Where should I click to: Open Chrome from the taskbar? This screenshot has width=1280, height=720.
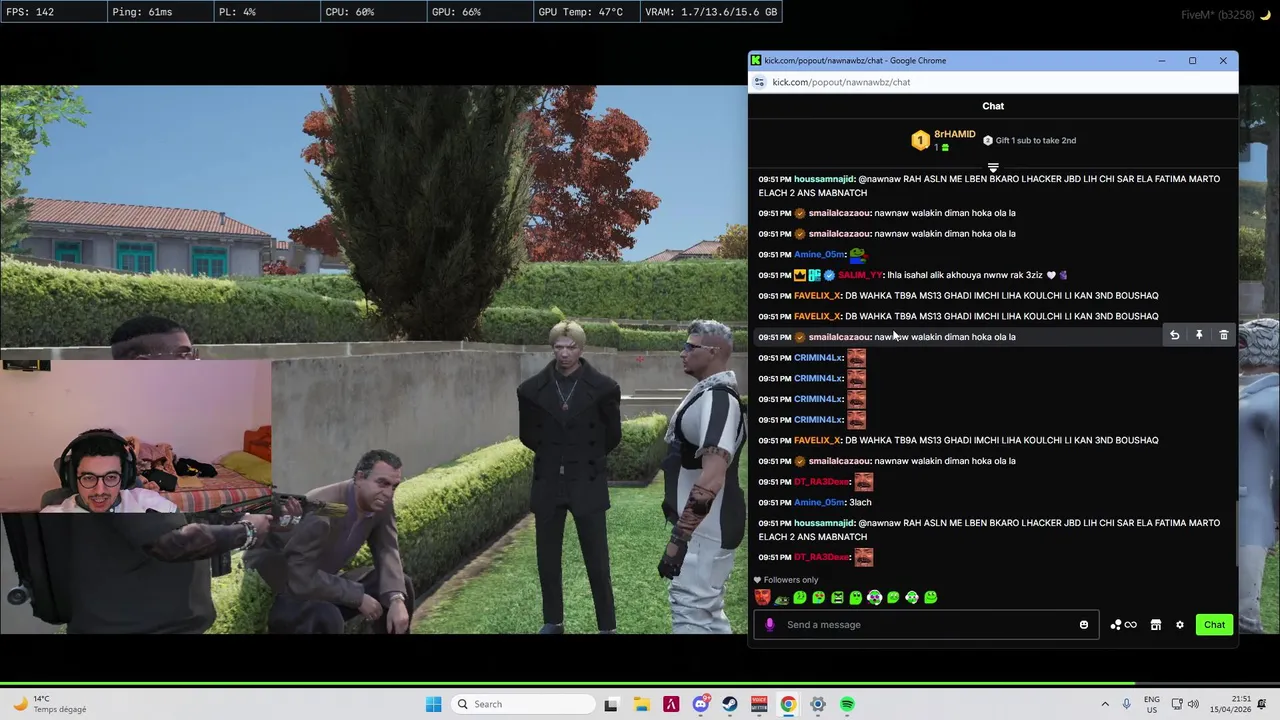788,704
